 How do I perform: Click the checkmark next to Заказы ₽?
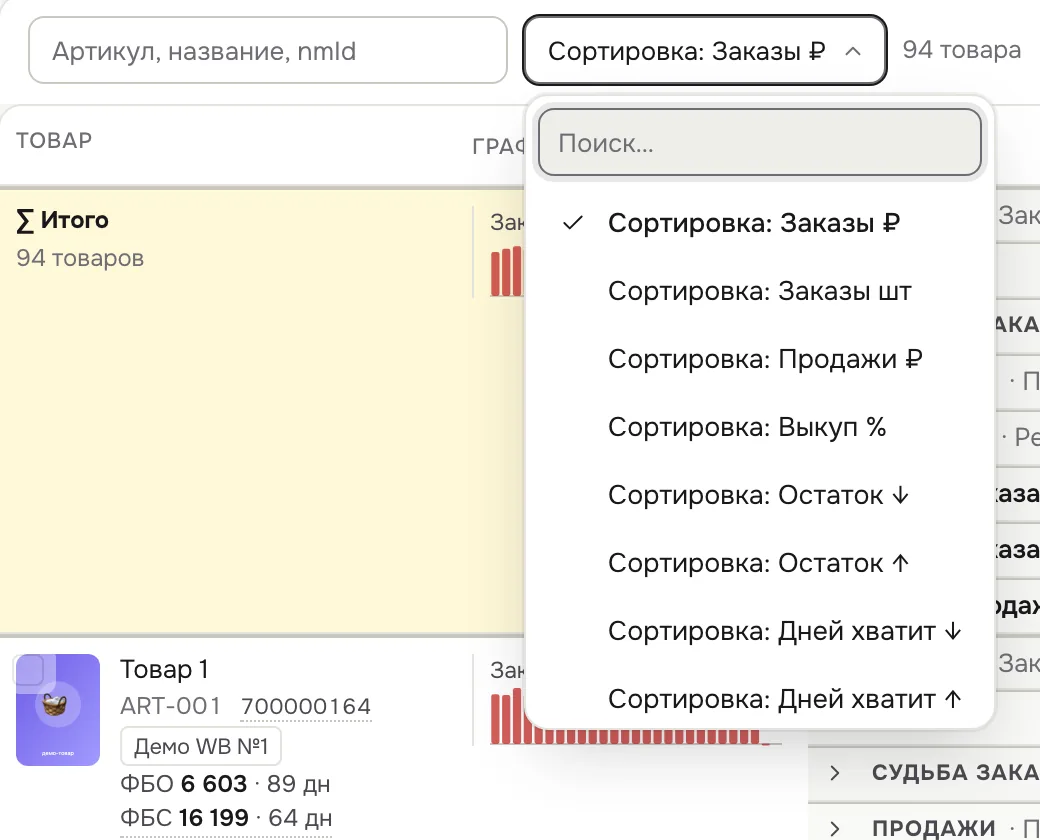tap(572, 223)
